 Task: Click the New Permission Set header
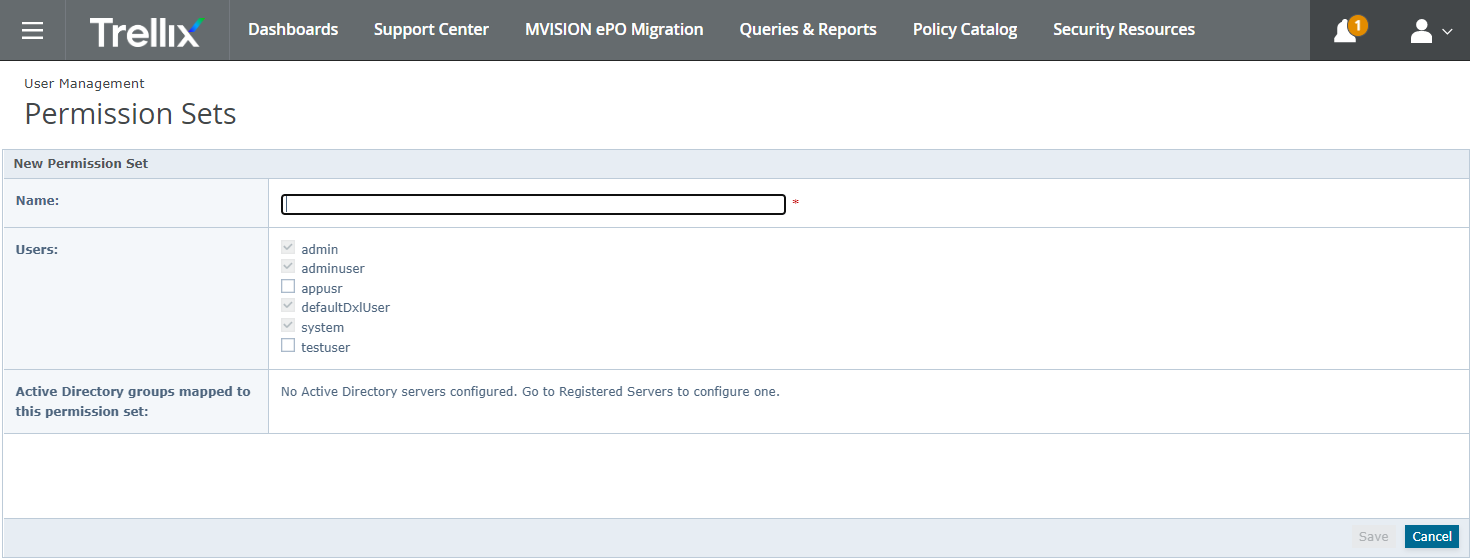coord(81,163)
